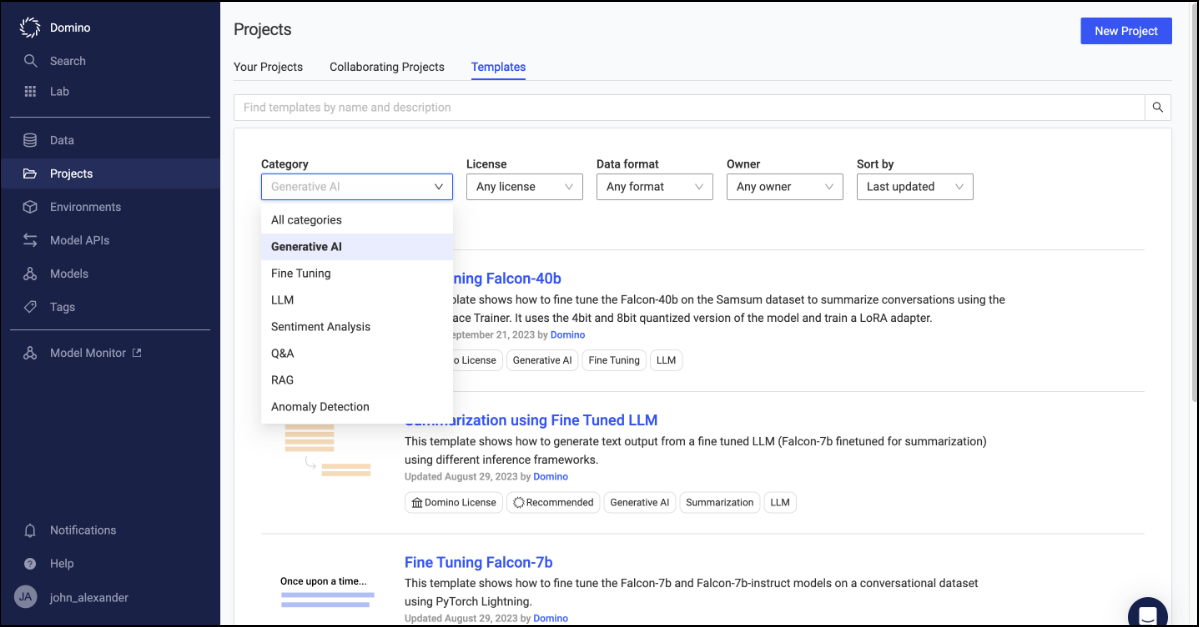Switch to the Collaborating Projects tab

[x=387, y=67]
